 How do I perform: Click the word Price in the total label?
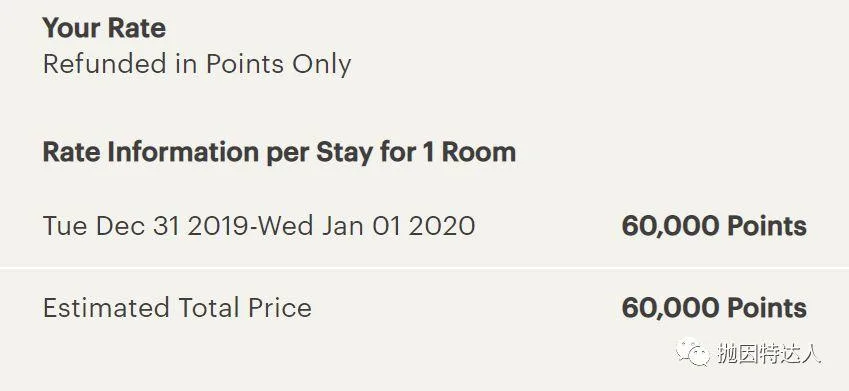[280, 308]
